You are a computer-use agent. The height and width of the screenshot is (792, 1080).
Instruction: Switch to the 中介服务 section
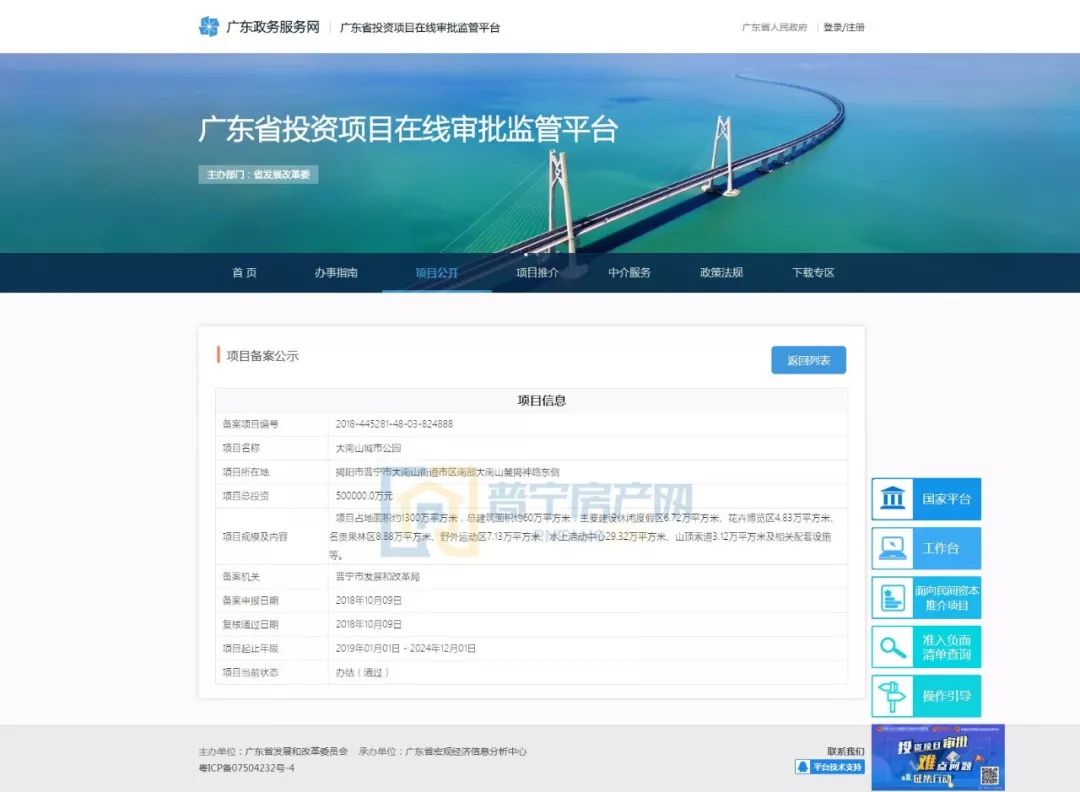click(x=629, y=273)
